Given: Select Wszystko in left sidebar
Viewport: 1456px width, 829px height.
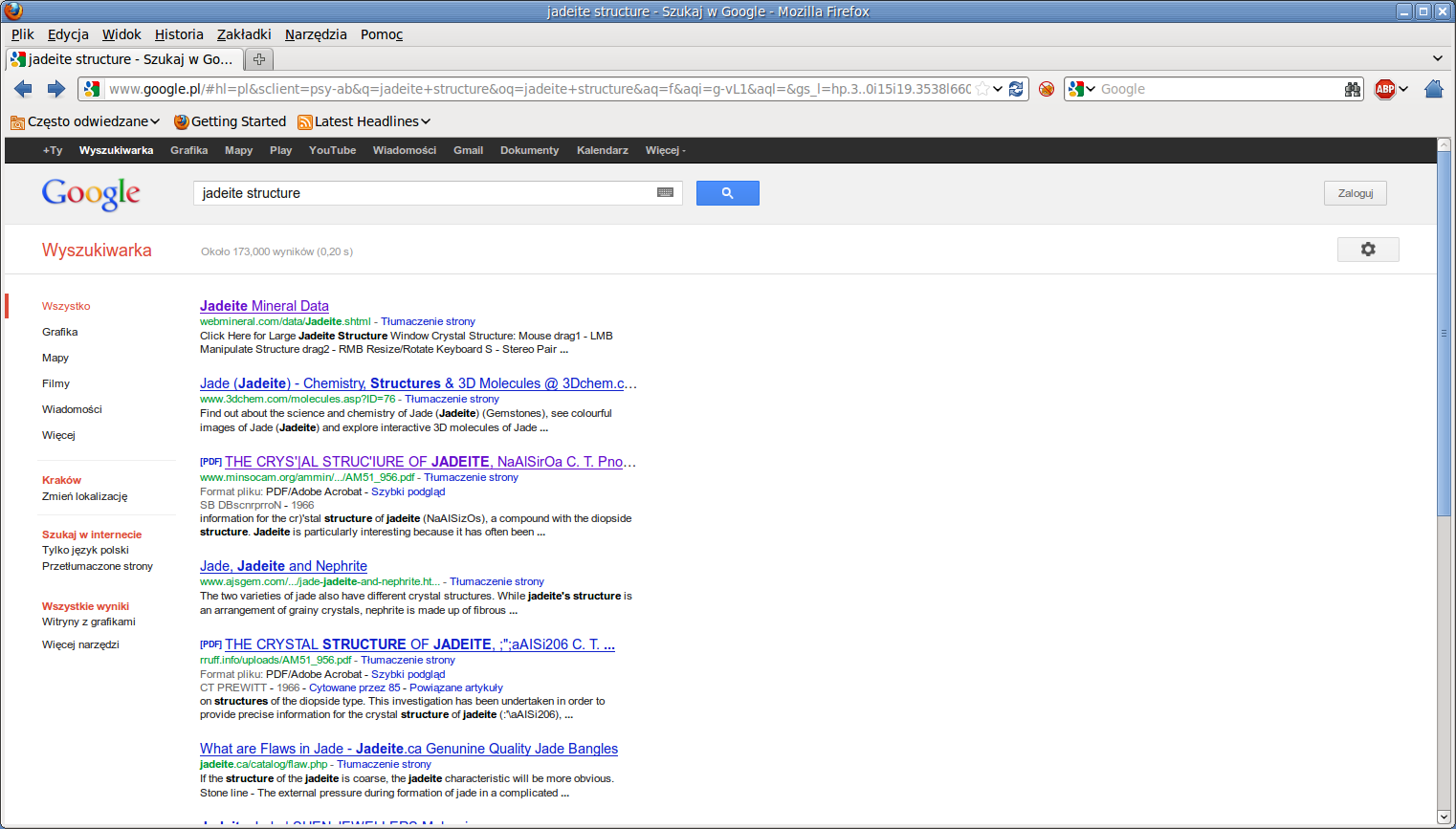Looking at the screenshot, I should (66, 306).
